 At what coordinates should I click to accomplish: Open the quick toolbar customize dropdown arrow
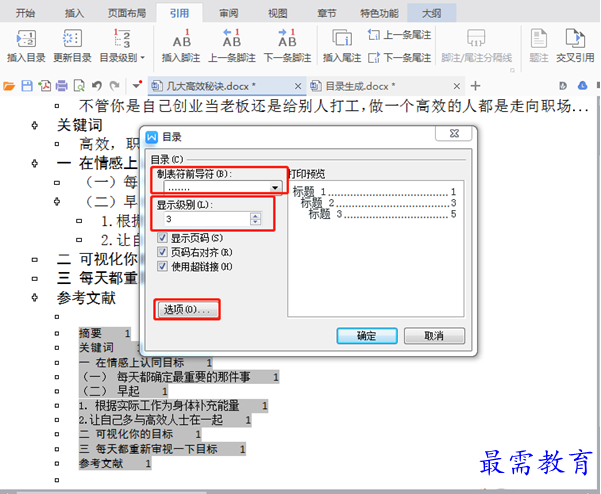136,85
